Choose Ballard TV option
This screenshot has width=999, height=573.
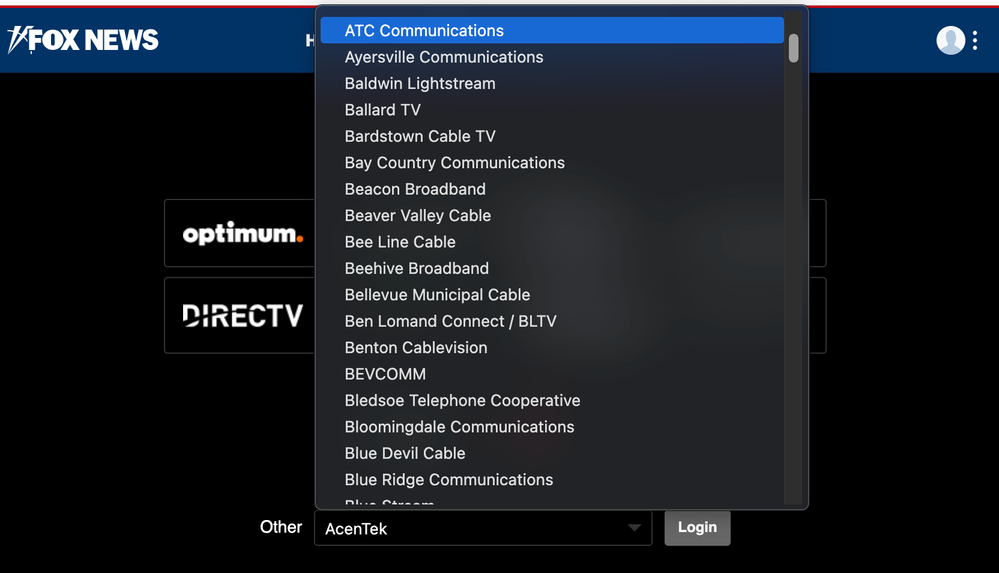(x=383, y=110)
